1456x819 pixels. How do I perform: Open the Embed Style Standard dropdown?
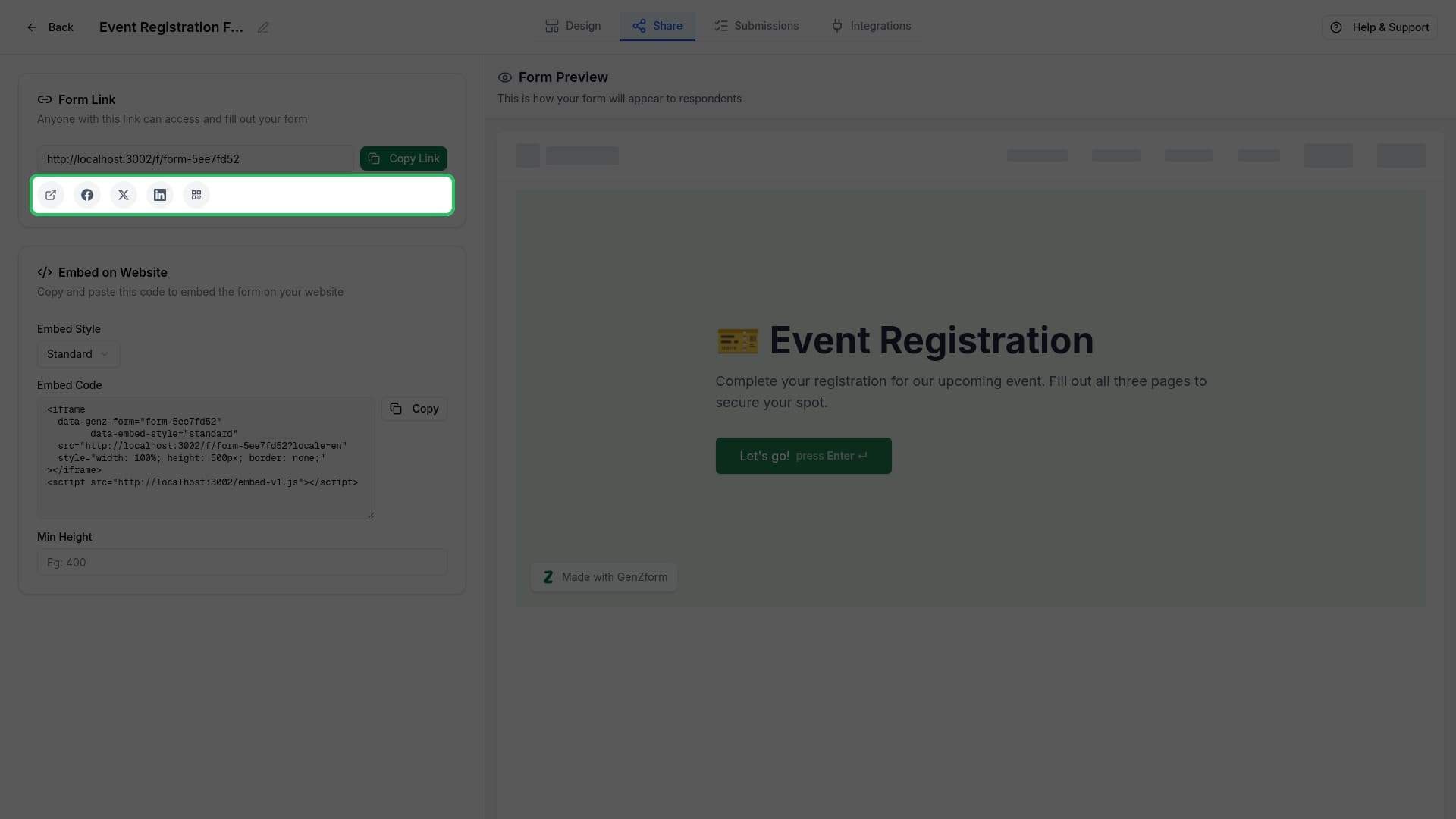pos(78,354)
